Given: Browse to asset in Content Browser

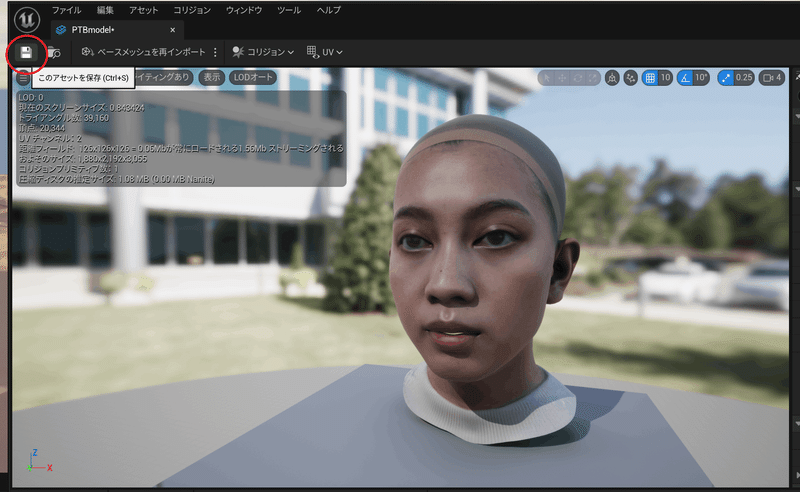Looking at the screenshot, I should tap(54, 52).
